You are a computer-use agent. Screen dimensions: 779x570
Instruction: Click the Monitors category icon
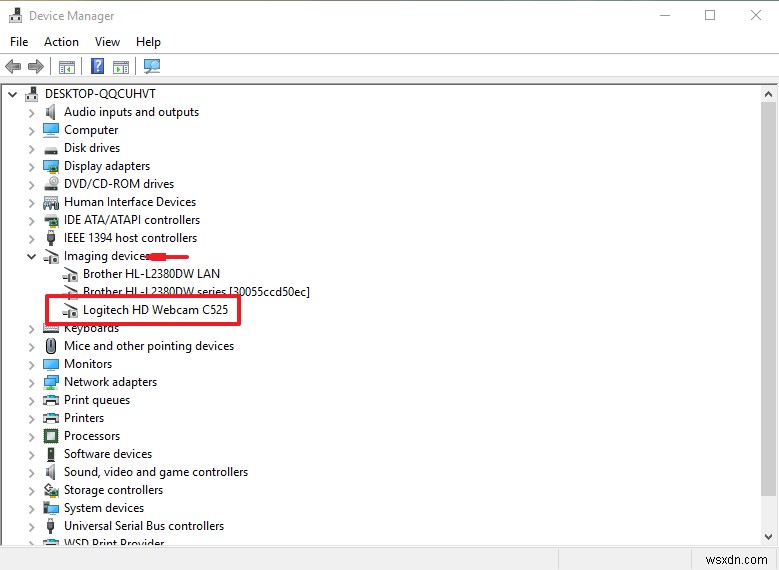coord(51,364)
